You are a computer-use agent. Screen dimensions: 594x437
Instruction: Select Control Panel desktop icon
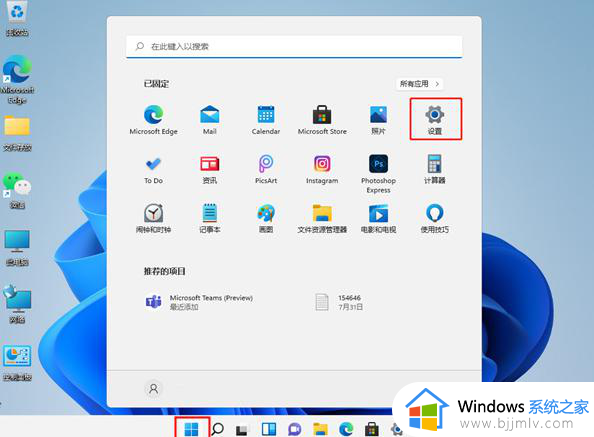[x=17, y=363]
